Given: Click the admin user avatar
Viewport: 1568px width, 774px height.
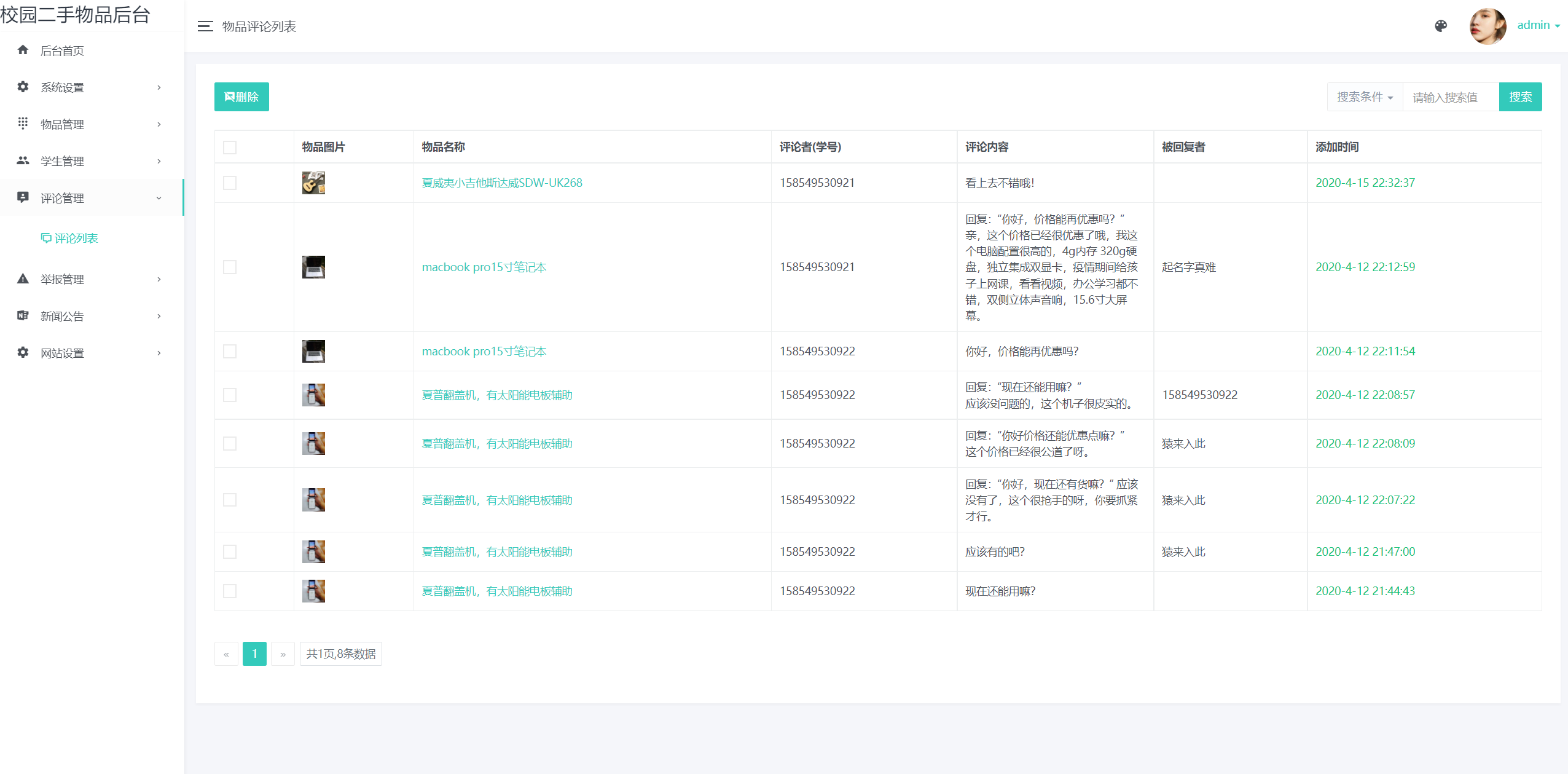Looking at the screenshot, I should coord(1488,26).
